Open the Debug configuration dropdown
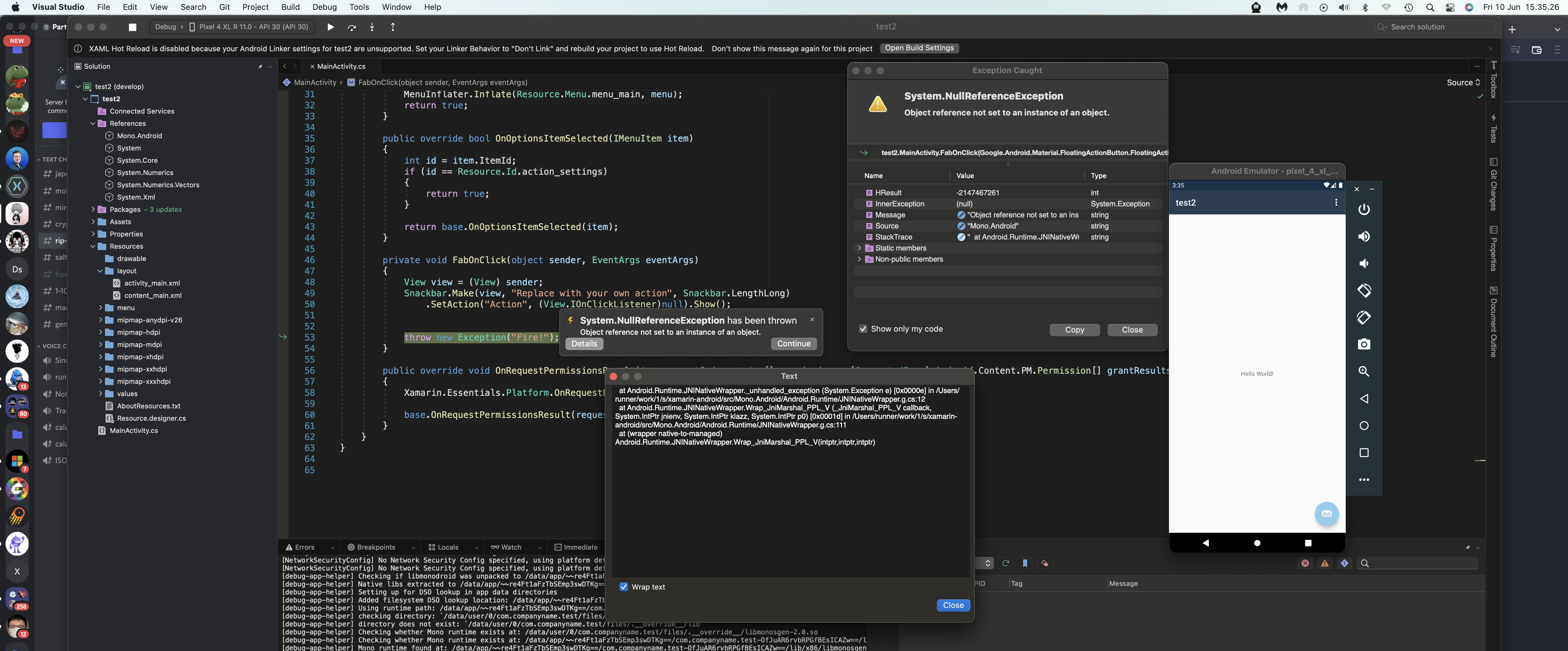The image size is (1568, 651). (165, 27)
